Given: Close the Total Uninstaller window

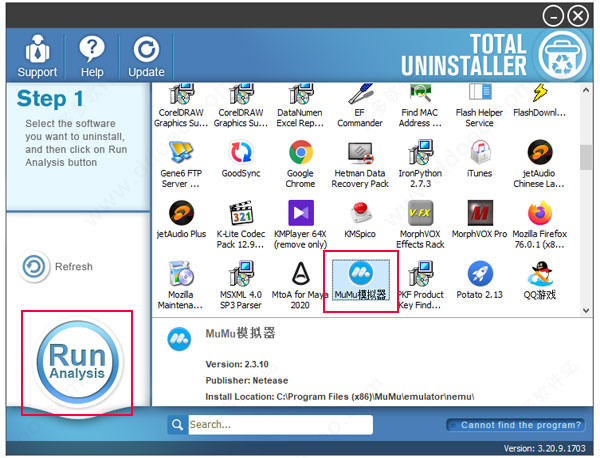Looking at the screenshot, I should (x=578, y=16).
